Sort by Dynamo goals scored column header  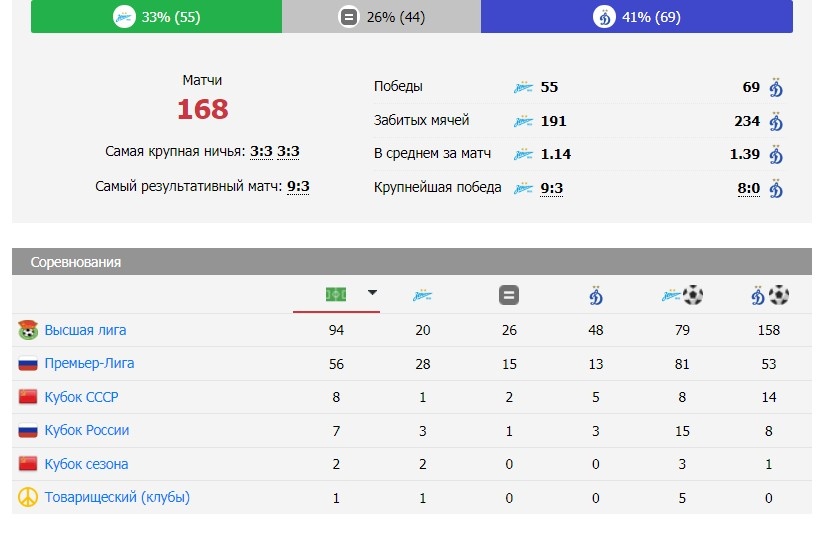(769, 295)
